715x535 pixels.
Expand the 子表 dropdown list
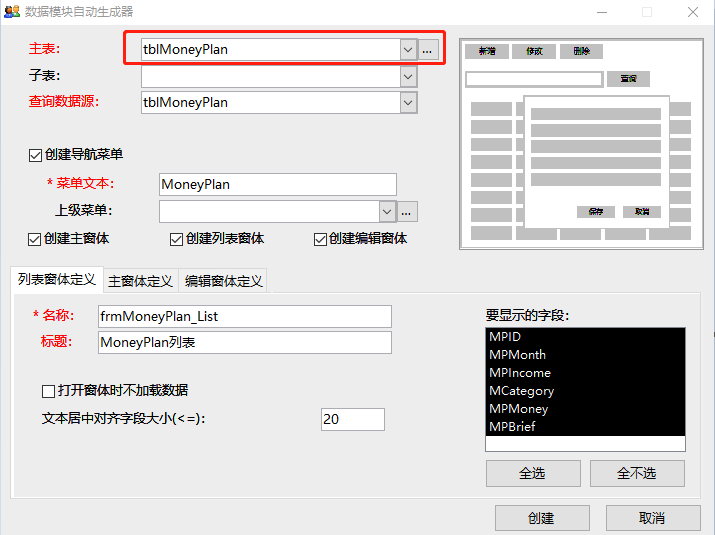(408, 77)
